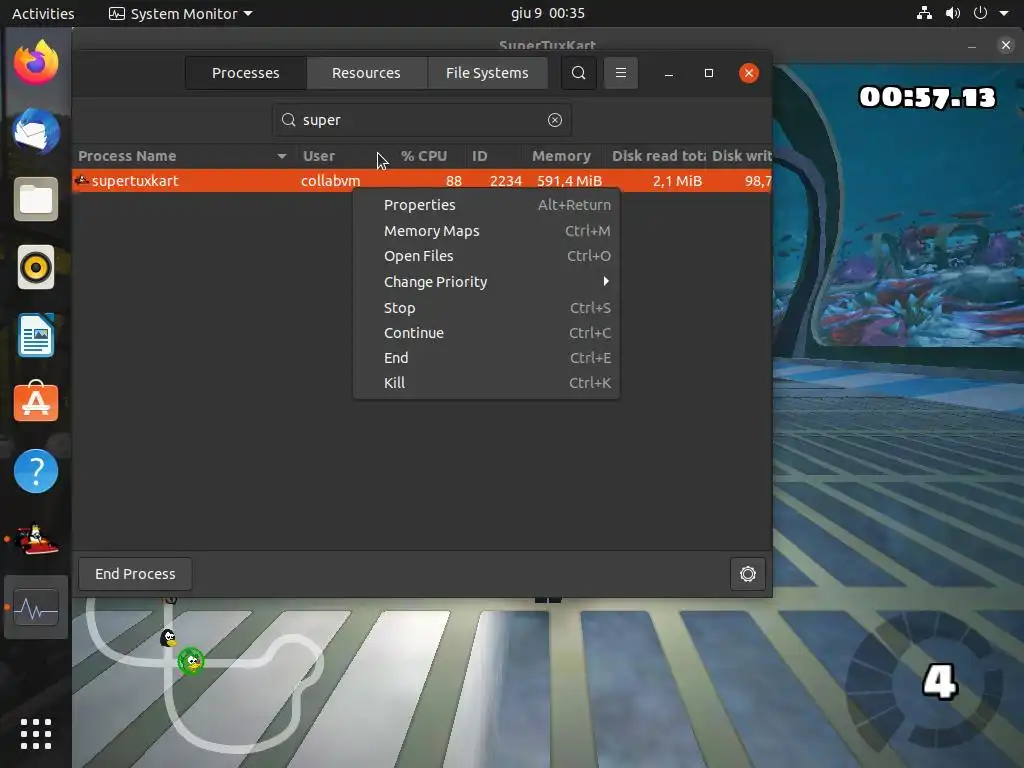Open the Activities overview
This screenshot has height=768, width=1024.
[43, 14]
